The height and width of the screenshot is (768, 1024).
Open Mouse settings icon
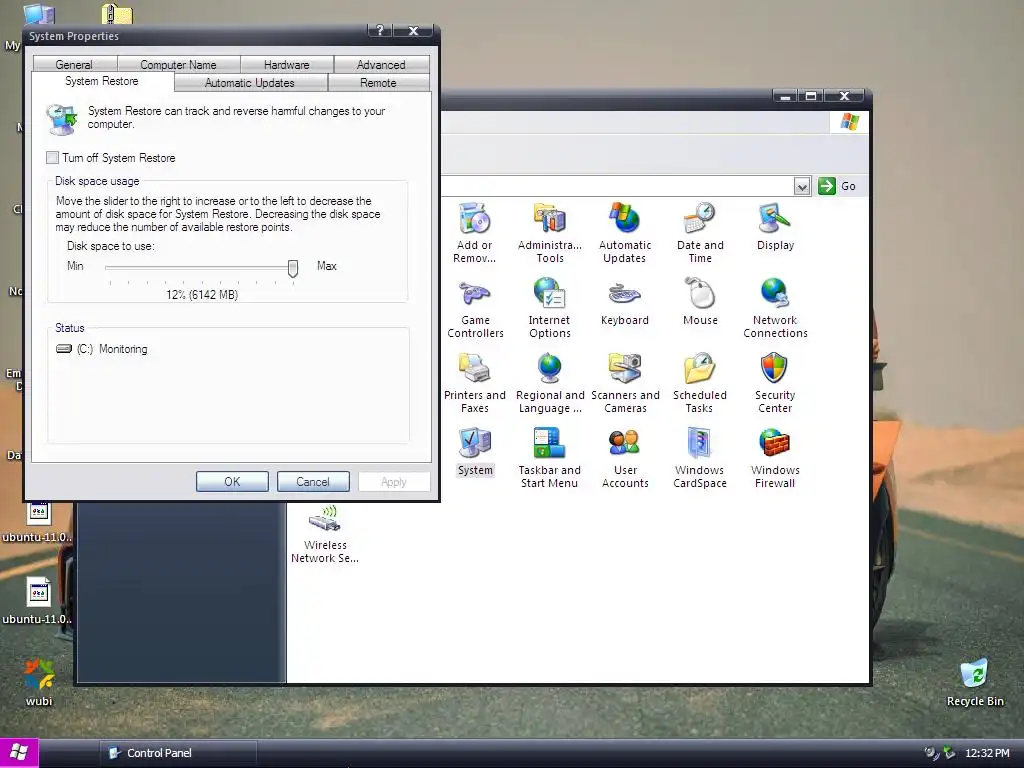(700, 301)
